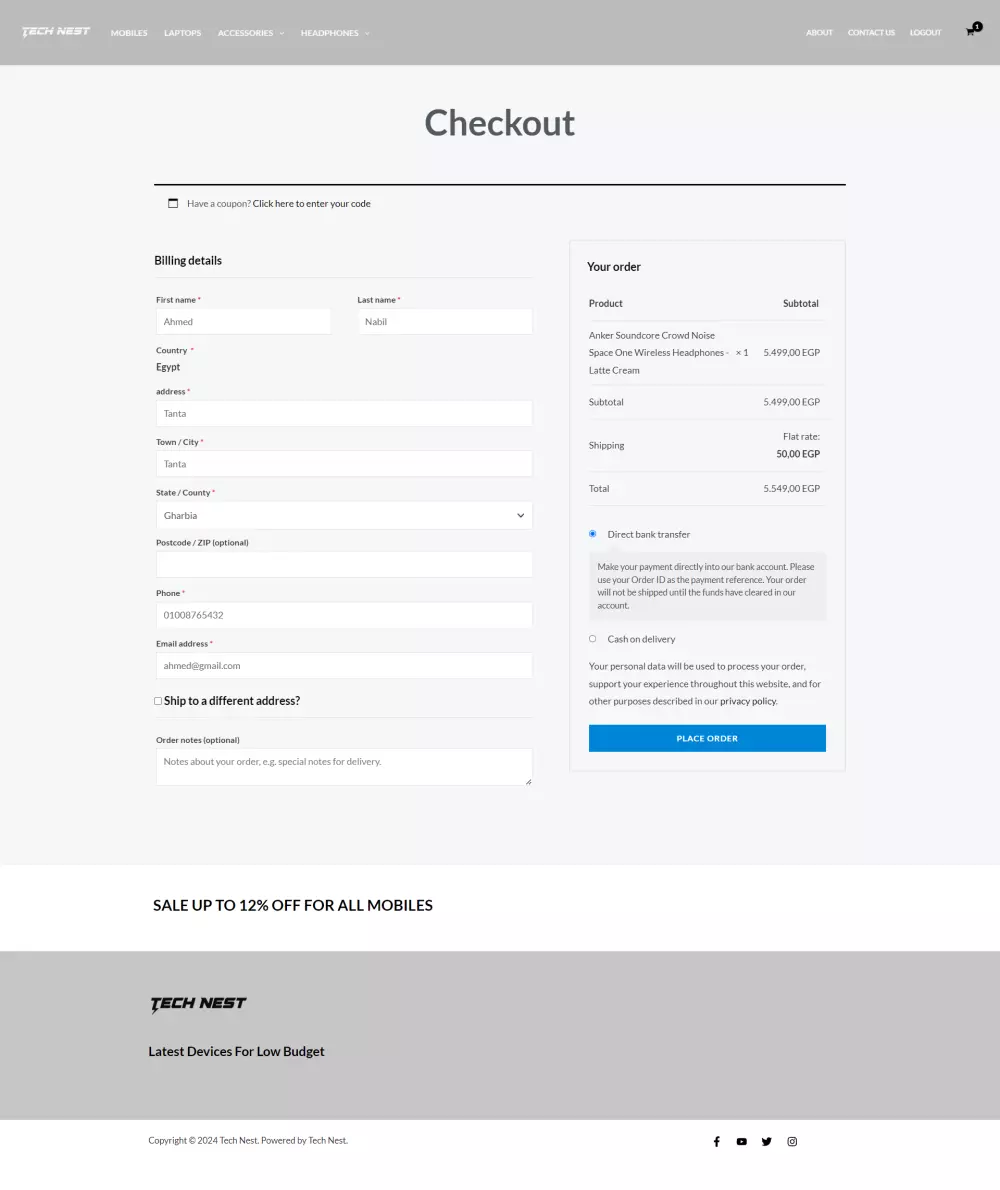
Task: Expand the Accessories menu
Action: (x=250, y=33)
